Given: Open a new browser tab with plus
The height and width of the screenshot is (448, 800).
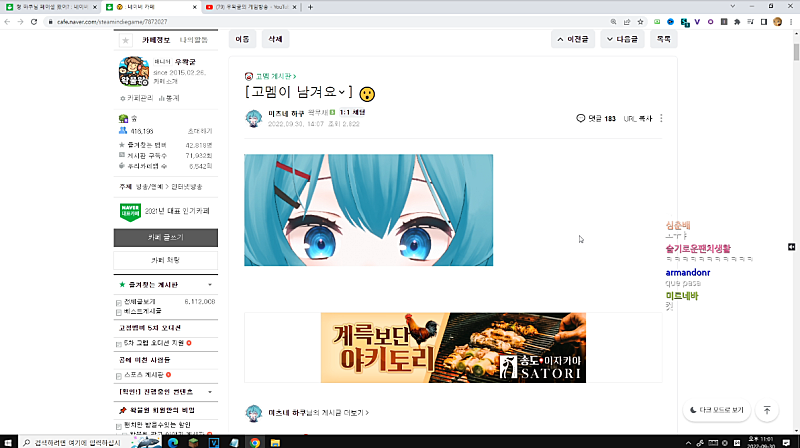Looking at the screenshot, I should coord(310,7).
